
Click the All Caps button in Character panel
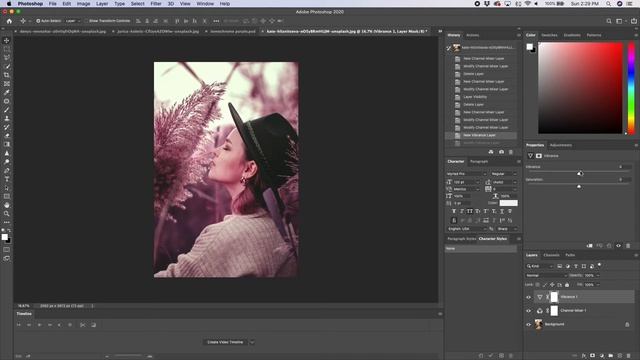[x=470, y=211]
